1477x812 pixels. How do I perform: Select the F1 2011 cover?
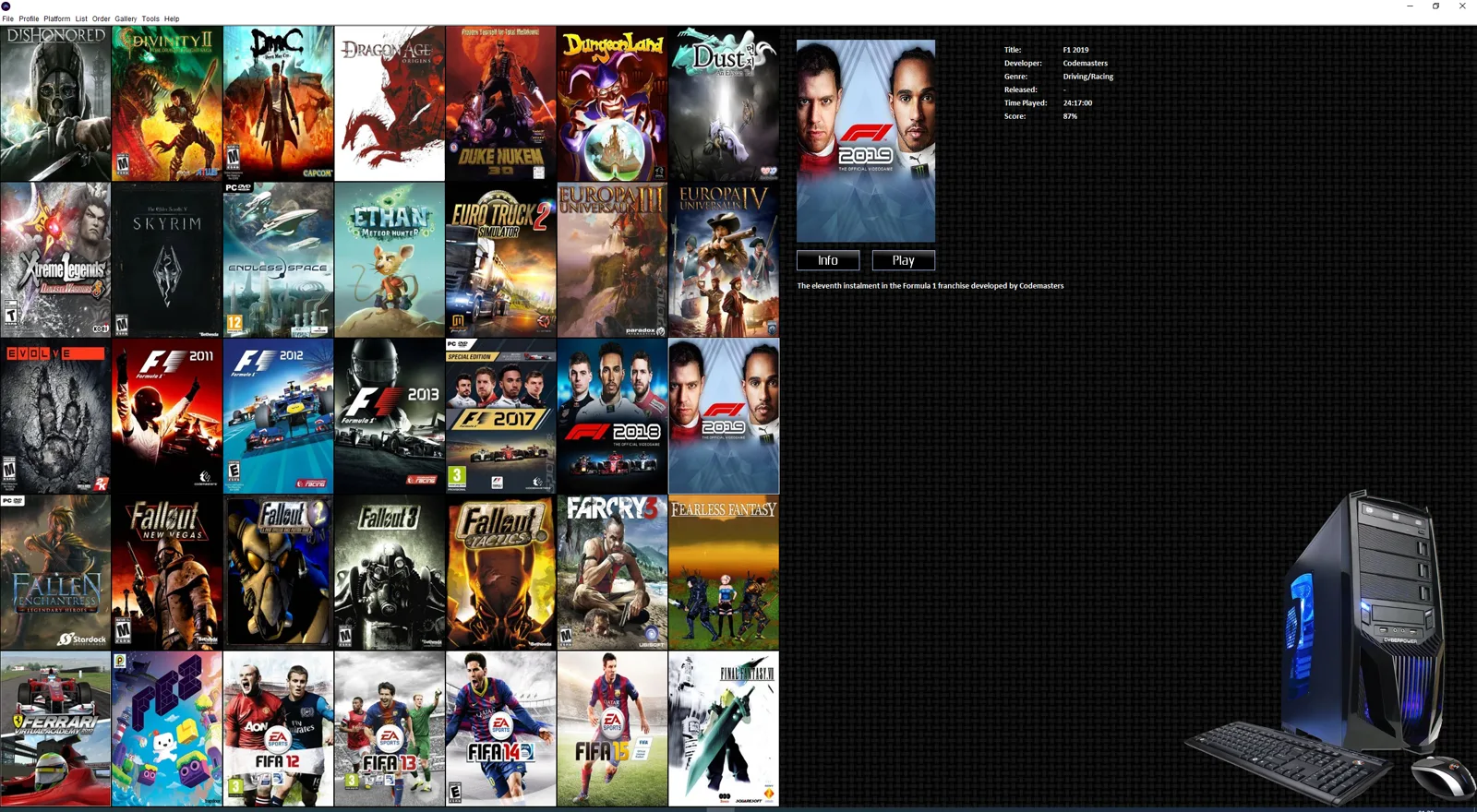pos(167,416)
